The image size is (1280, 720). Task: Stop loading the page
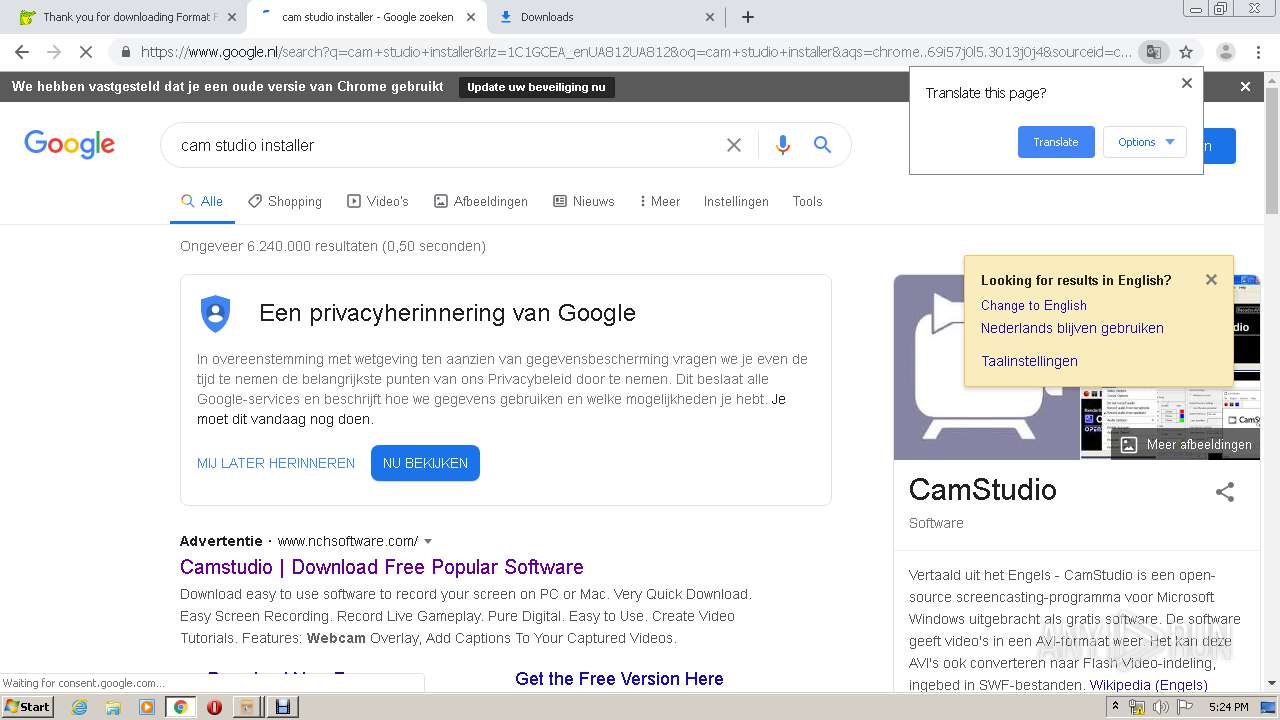coord(86,52)
